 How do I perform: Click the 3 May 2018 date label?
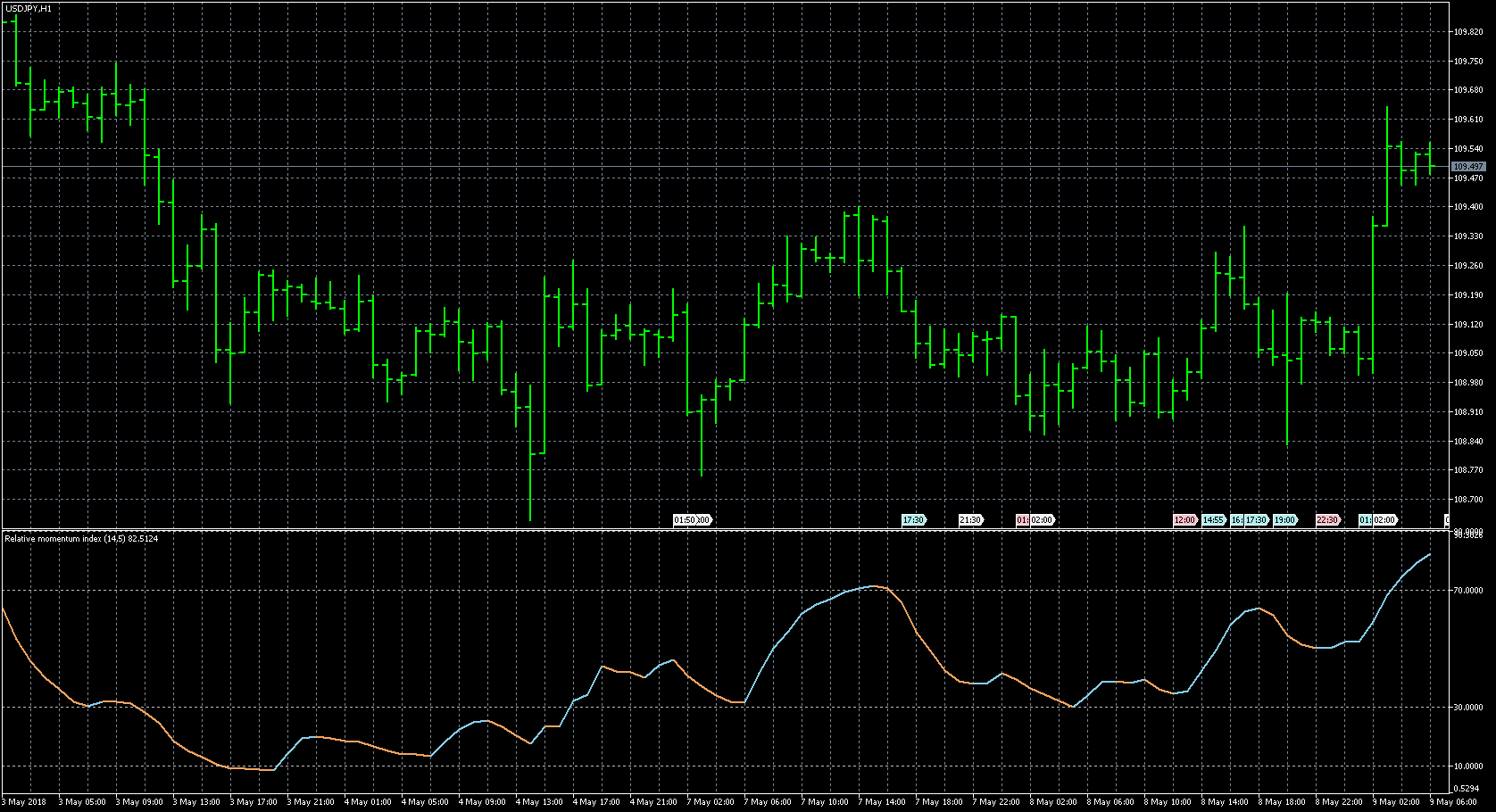click(25, 802)
